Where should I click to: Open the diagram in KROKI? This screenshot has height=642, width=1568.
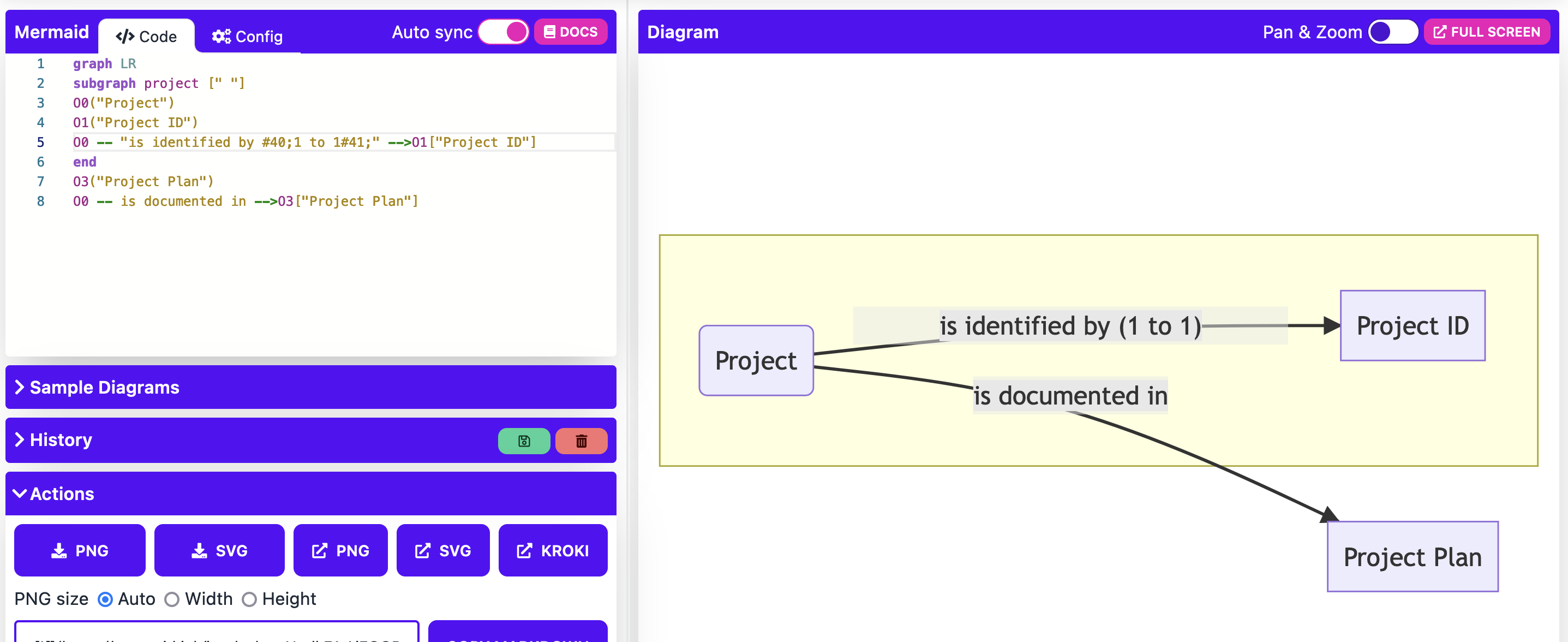coord(553,550)
